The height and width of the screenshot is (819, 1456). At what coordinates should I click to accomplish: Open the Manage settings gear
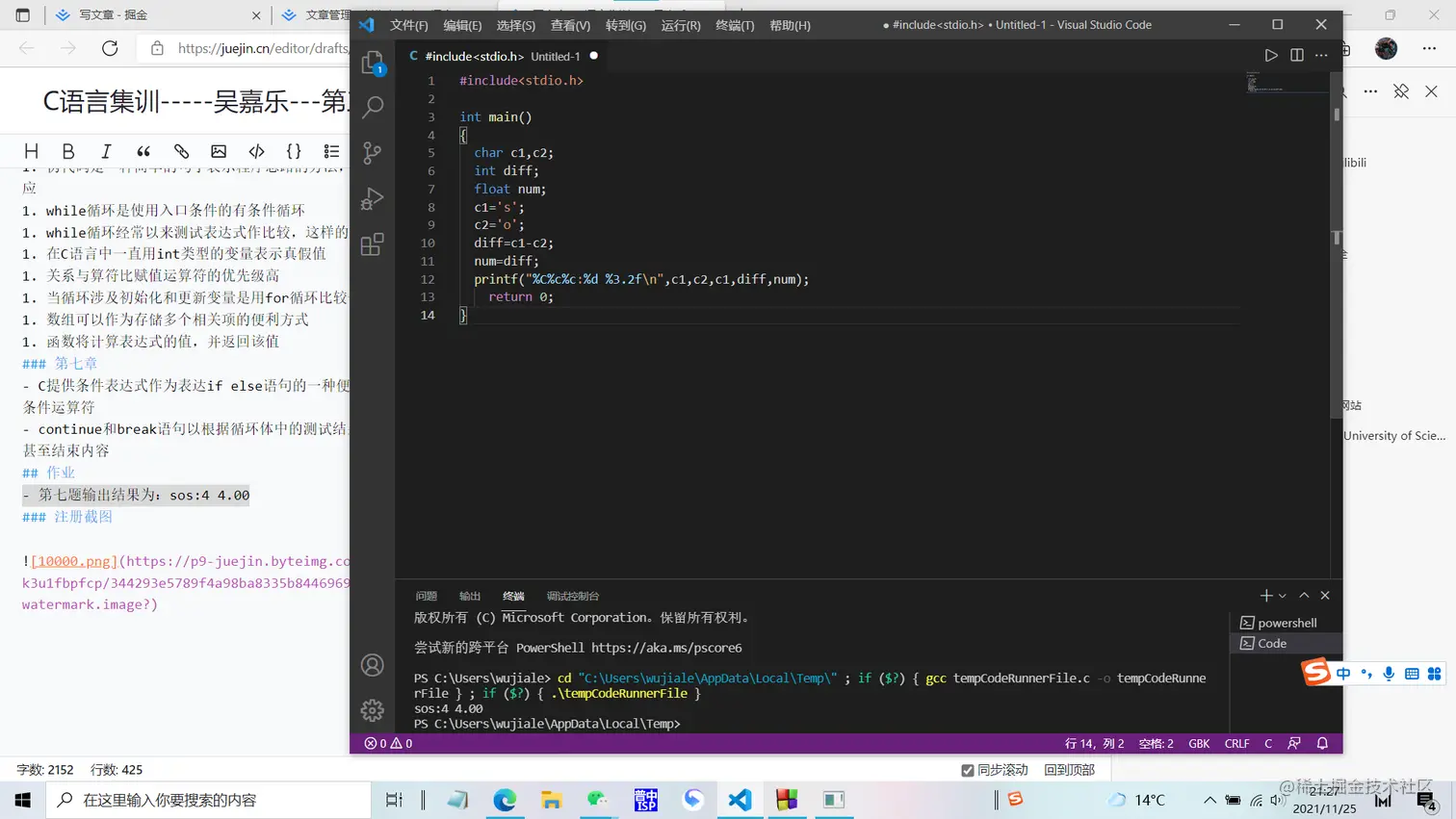373,710
